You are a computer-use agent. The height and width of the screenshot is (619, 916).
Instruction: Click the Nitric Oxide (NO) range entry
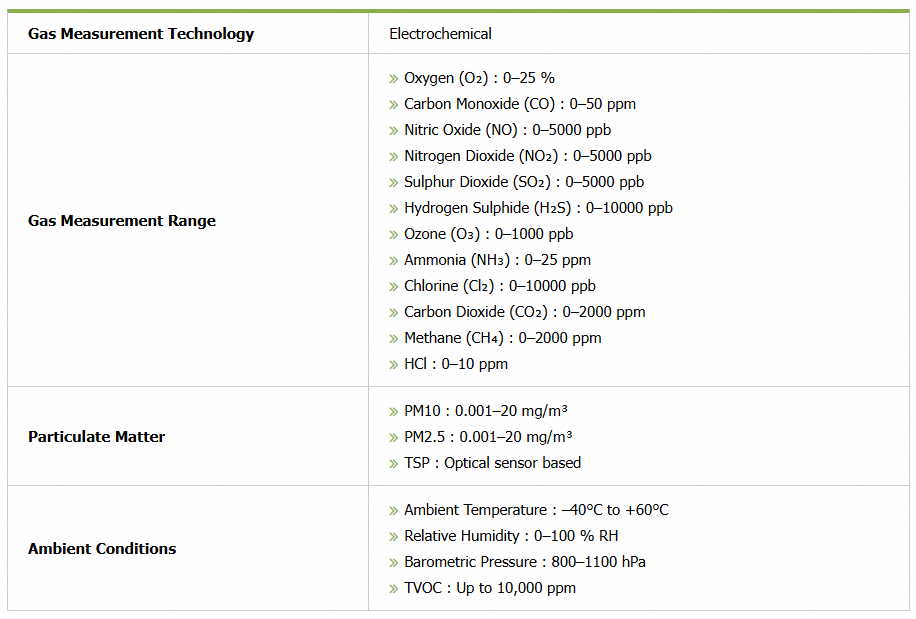click(507, 130)
